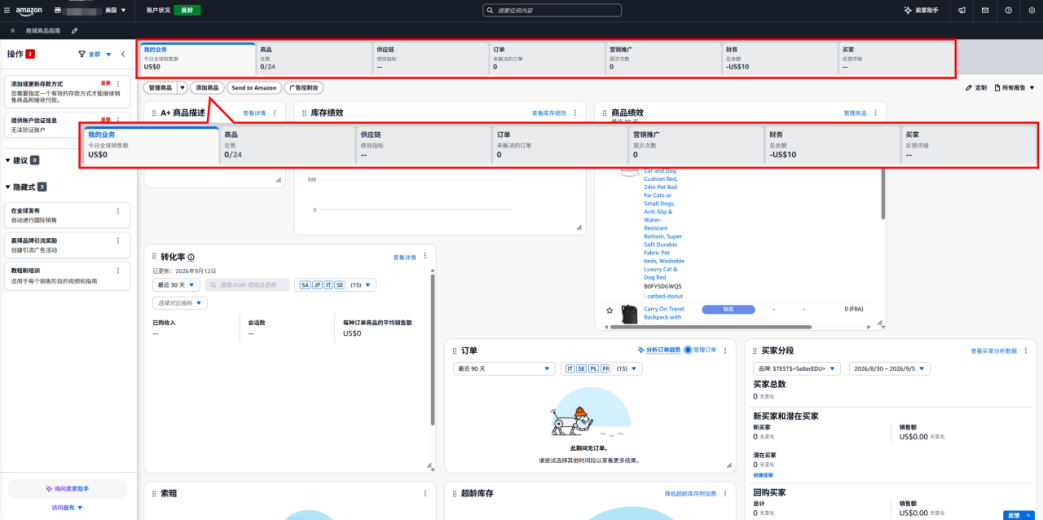Viewport: 1043px width, 520px height.
Task: Open the 美国 marketplace switcher dropdown
Action: pyautogui.click(x=116, y=11)
